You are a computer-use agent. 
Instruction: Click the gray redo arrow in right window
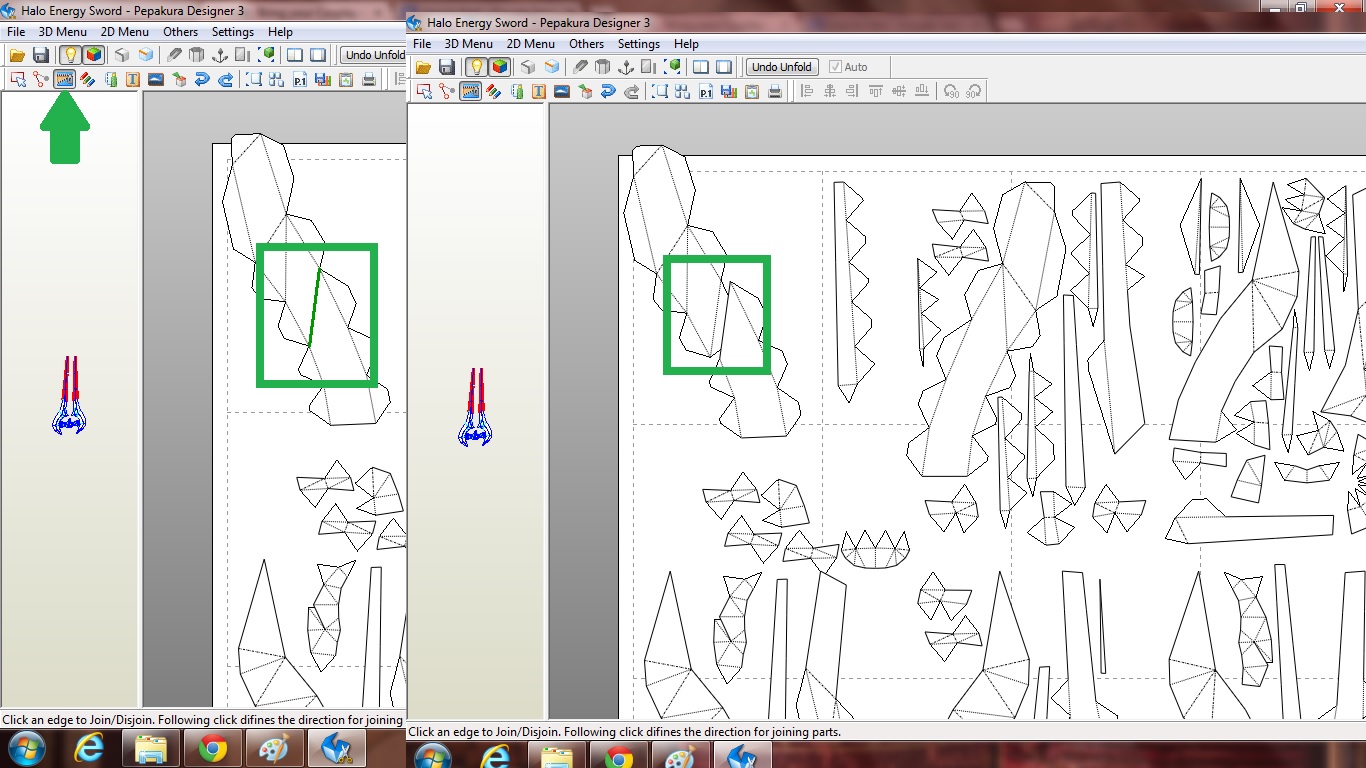pyautogui.click(x=631, y=92)
